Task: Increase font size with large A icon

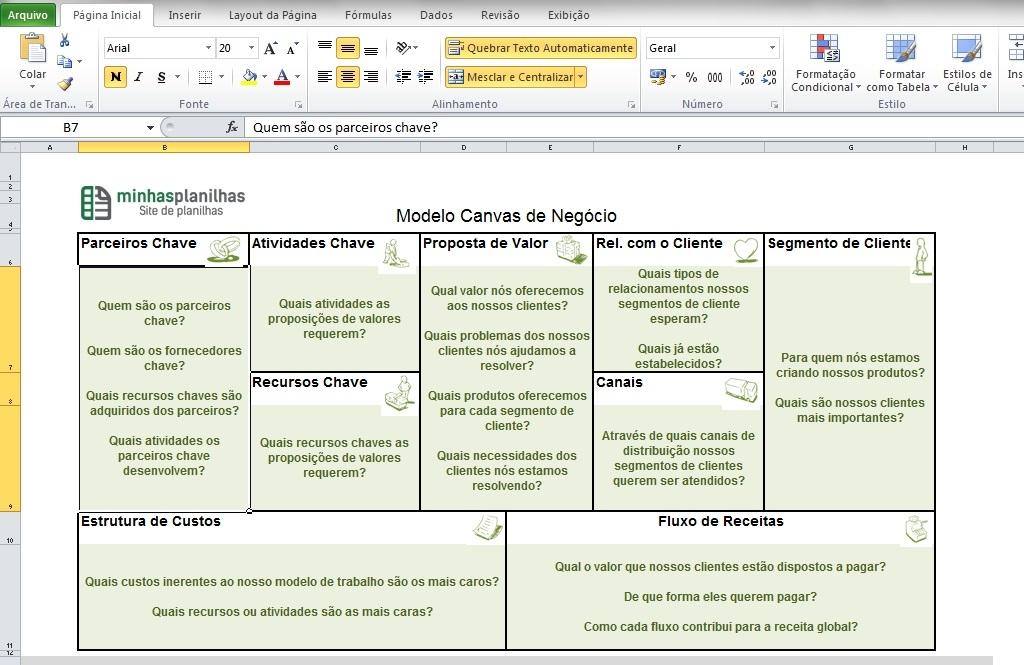Action: click(270, 48)
